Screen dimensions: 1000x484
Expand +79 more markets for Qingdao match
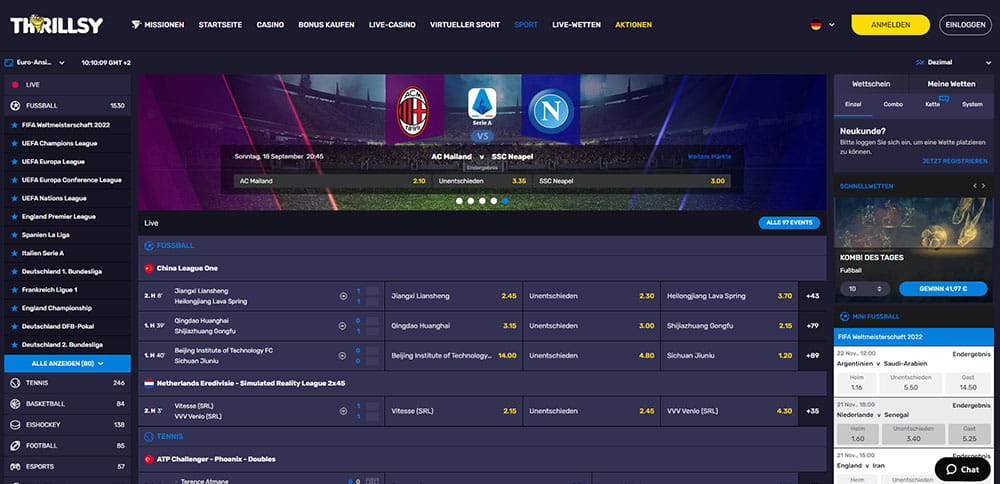click(x=812, y=326)
